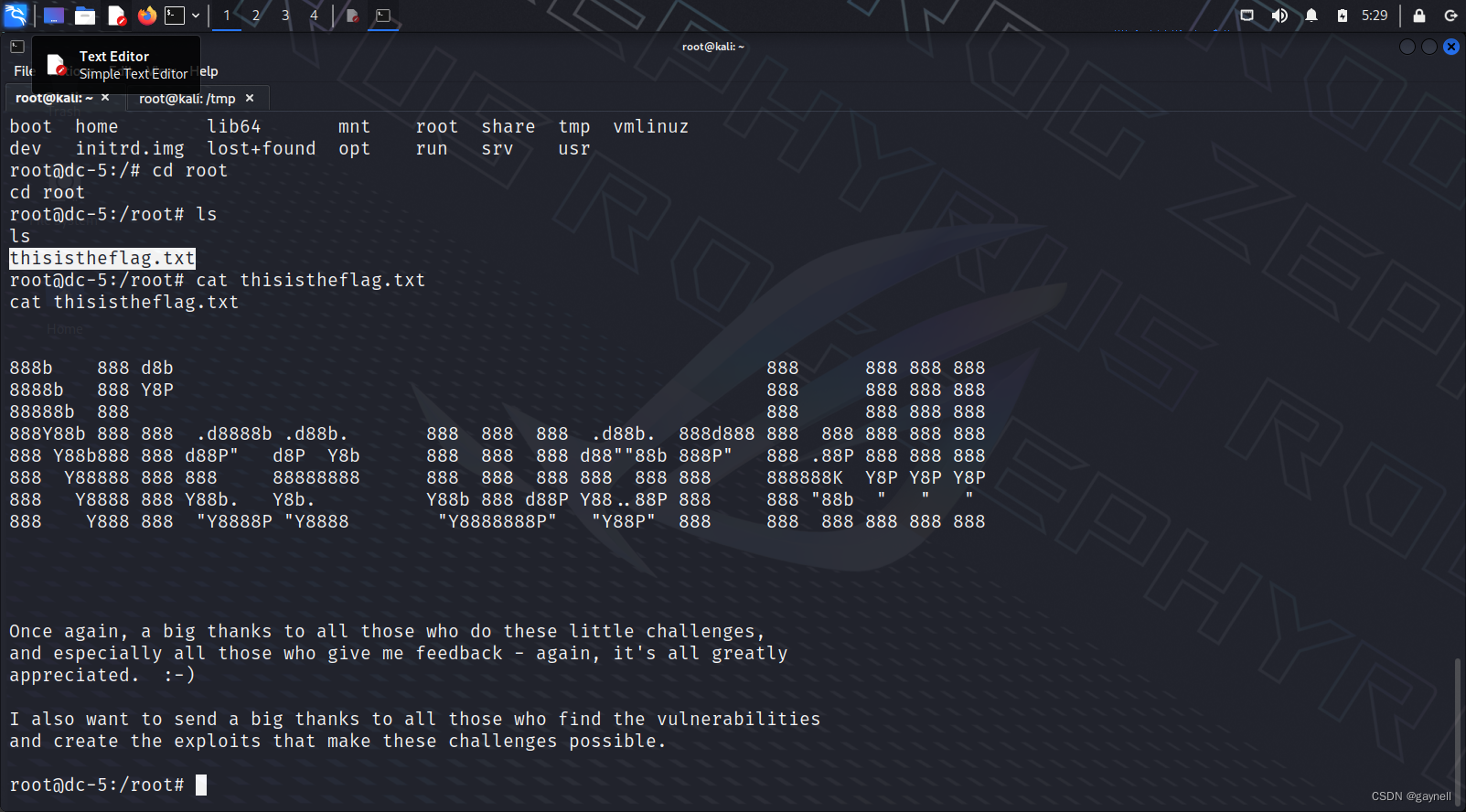The image size is (1466, 812).
Task: Click the shell prompt cursor at bottom
Action: [201, 785]
